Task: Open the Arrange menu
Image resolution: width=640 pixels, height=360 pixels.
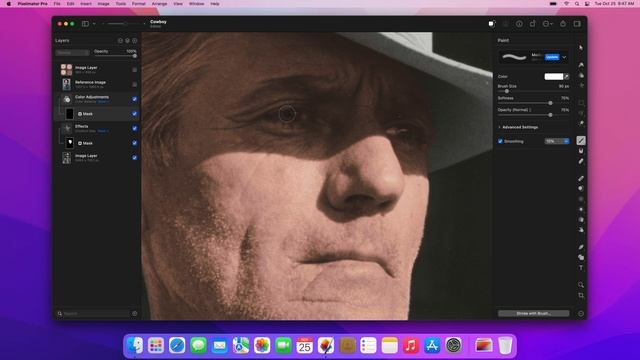Action: pyautogui.click(x=159, y=4)
